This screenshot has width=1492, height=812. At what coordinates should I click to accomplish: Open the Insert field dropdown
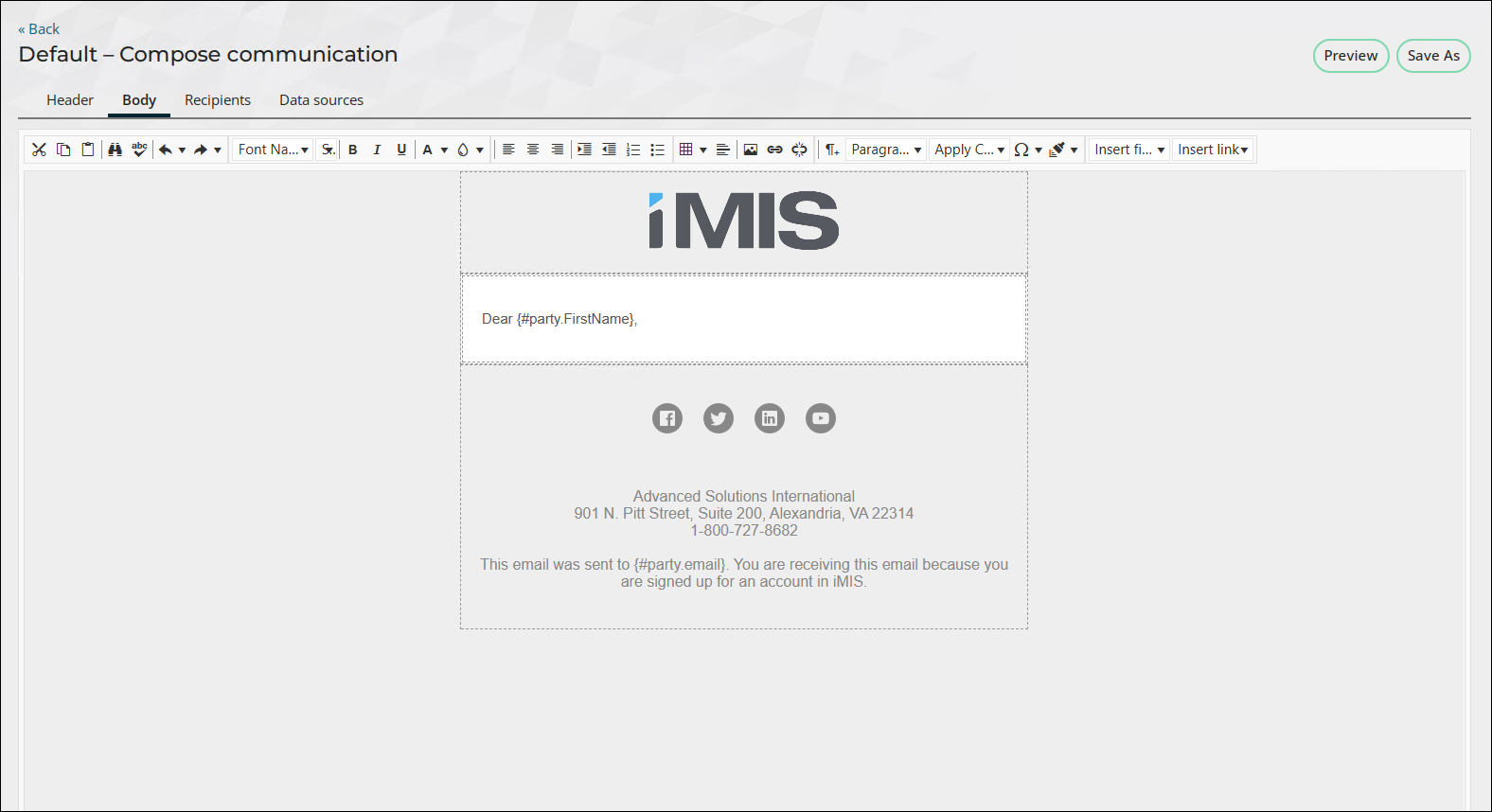click(1129, 150)
